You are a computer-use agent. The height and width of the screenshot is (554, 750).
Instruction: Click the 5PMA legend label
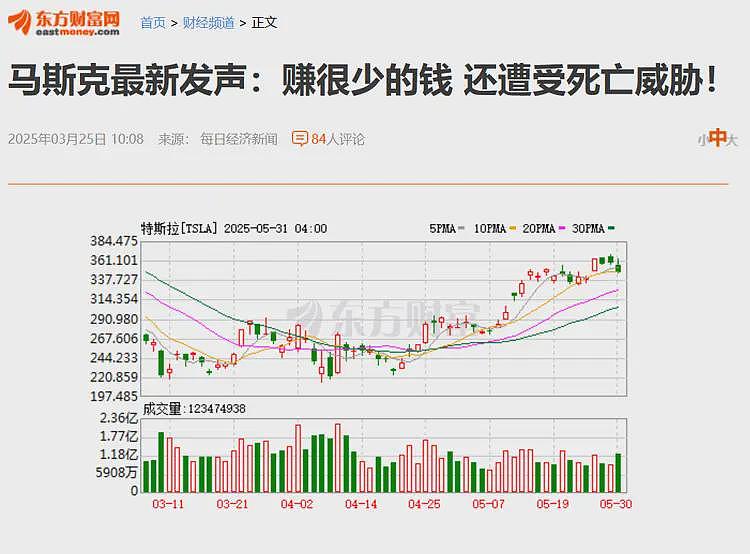(x=442, y=229)
